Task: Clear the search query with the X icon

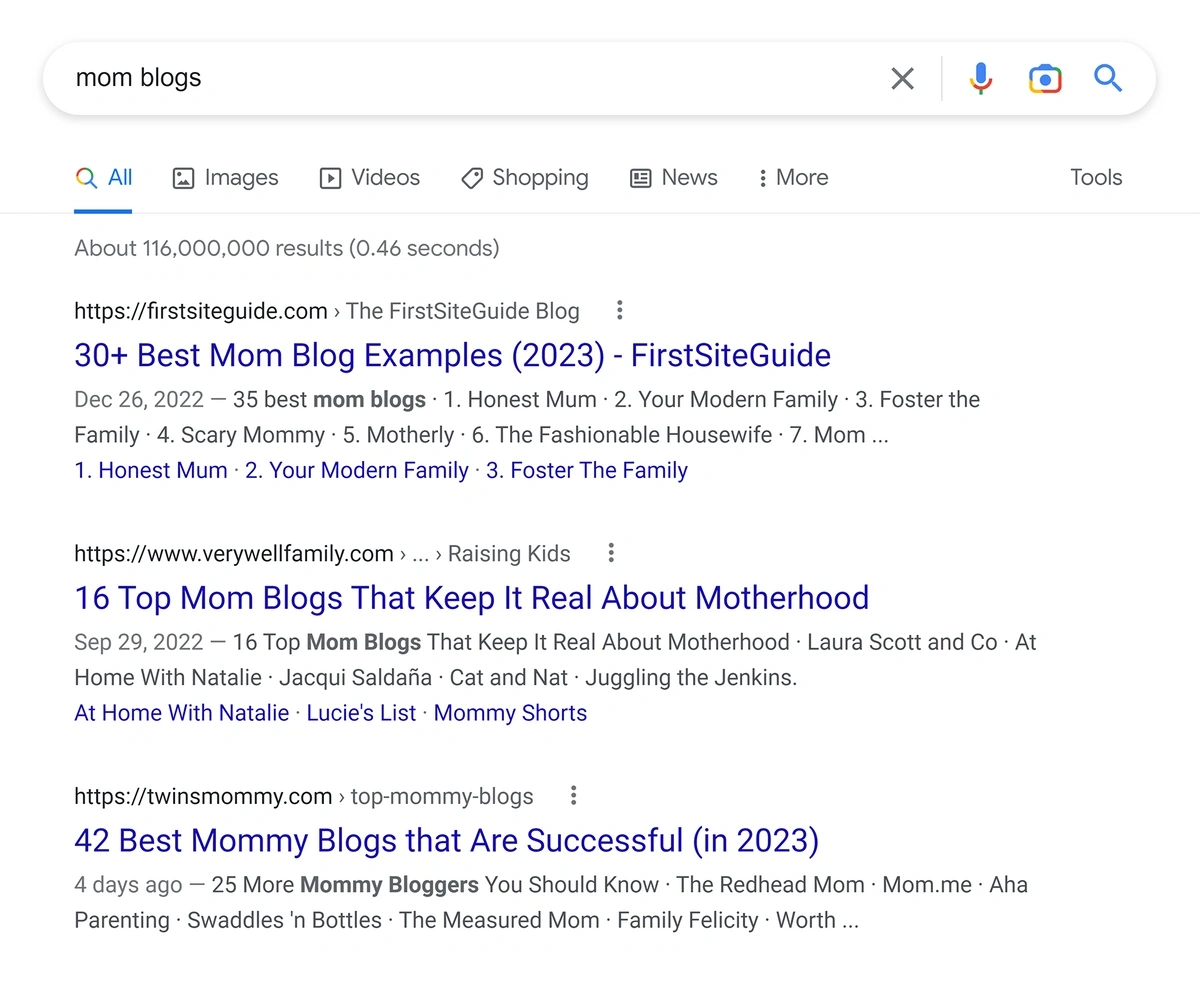Action: pos(902,78)
